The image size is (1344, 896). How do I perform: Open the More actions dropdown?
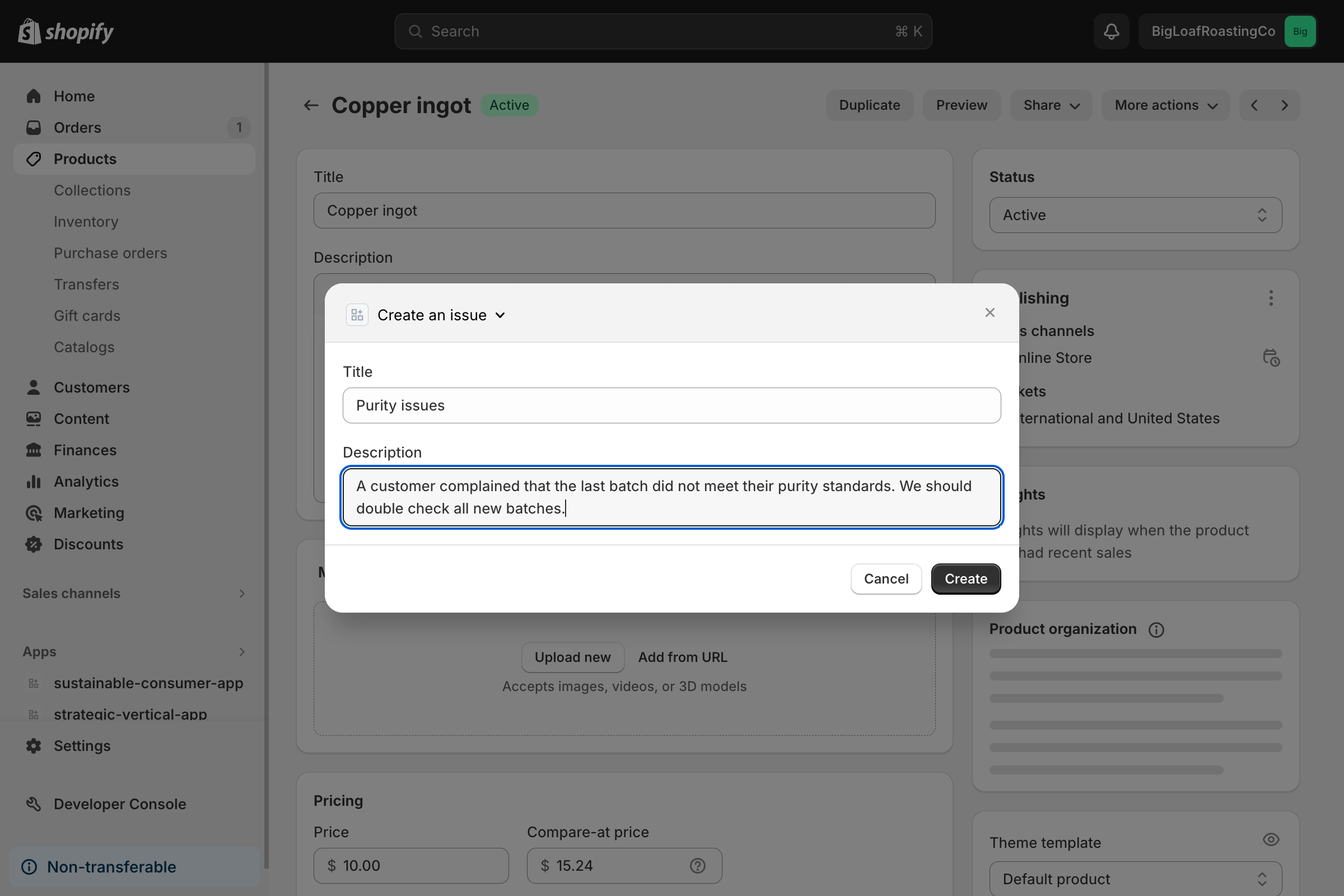[x=1166, y=105]
